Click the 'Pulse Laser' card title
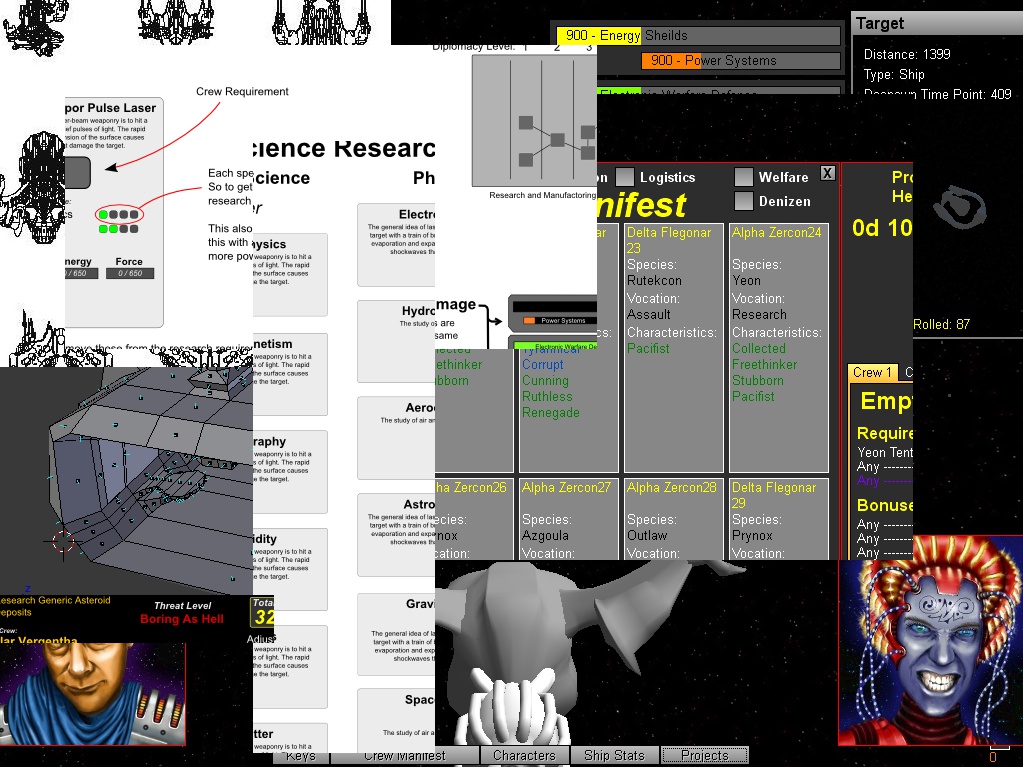 click(110, 108)
